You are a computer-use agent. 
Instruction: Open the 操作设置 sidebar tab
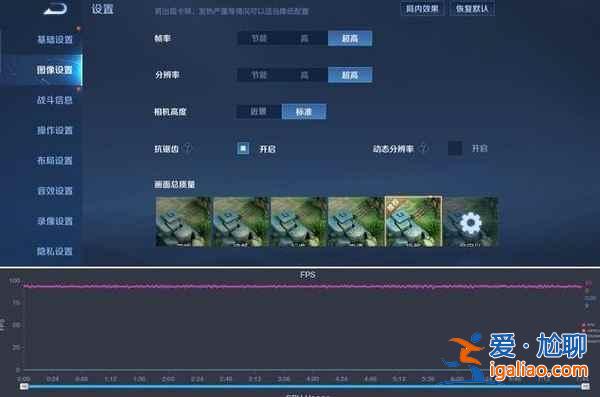pos(55,130)
